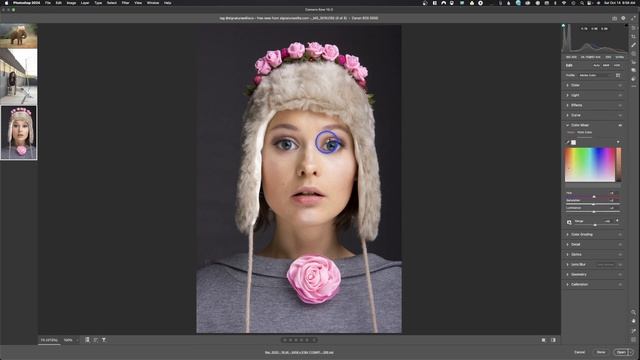Screen dimensions: 640x360
Task: Toggle full screen mode icon
Action: point(633,18)
